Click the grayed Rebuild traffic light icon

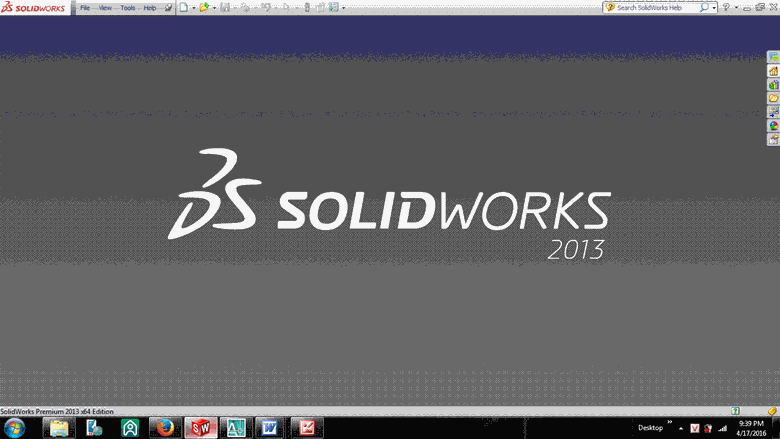307,7
